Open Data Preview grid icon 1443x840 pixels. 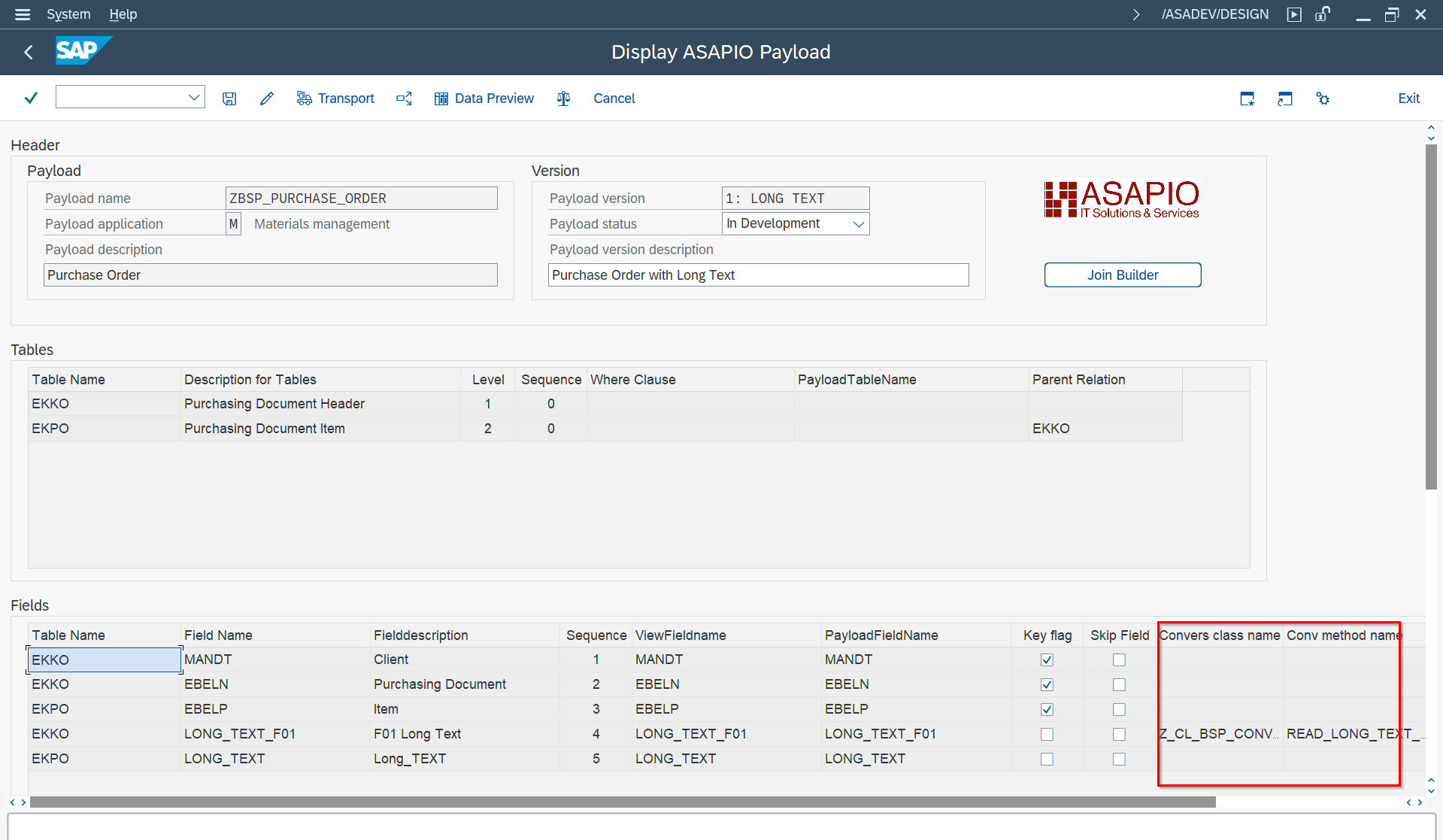(x=441, y=99)
